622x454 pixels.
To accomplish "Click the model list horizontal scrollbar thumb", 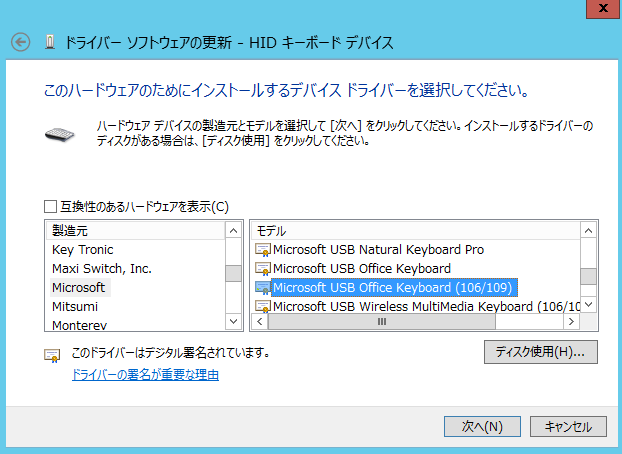I will (x=382, y=321).
